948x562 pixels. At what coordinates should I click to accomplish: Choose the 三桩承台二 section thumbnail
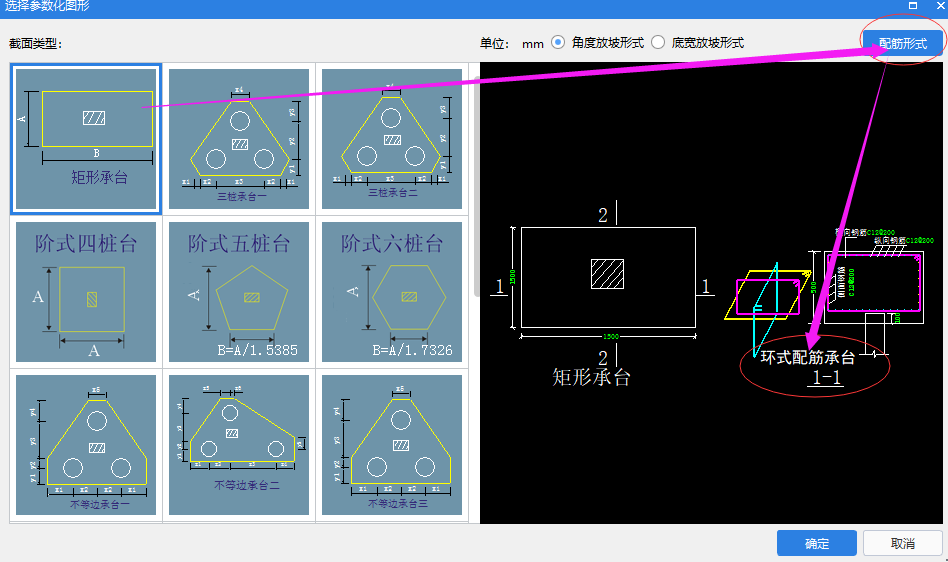[392, 139]
